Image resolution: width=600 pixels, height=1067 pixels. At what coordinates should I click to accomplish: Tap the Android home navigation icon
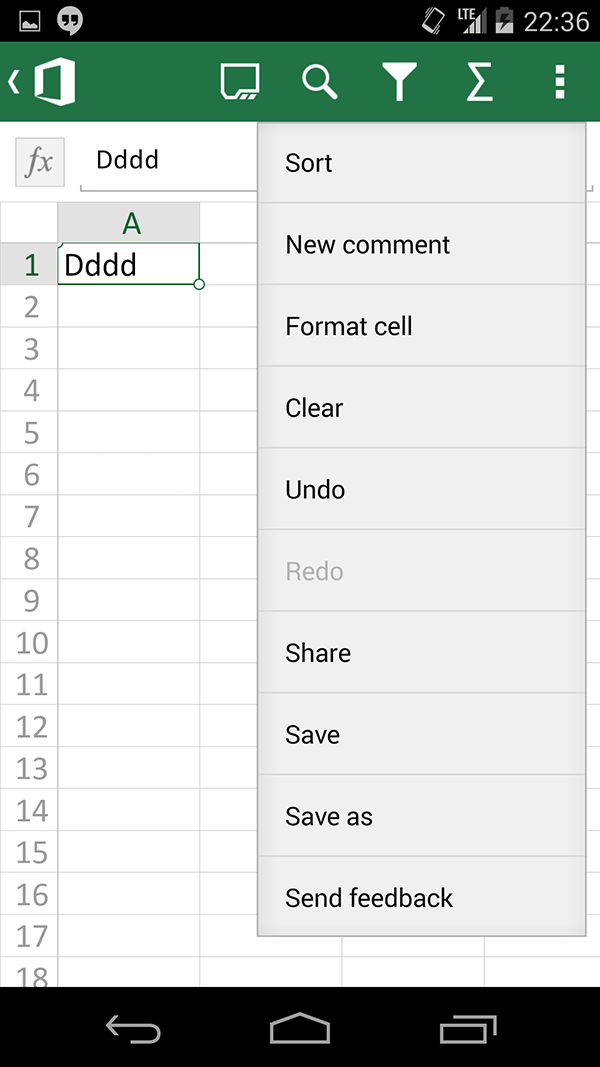point(300,1028)
